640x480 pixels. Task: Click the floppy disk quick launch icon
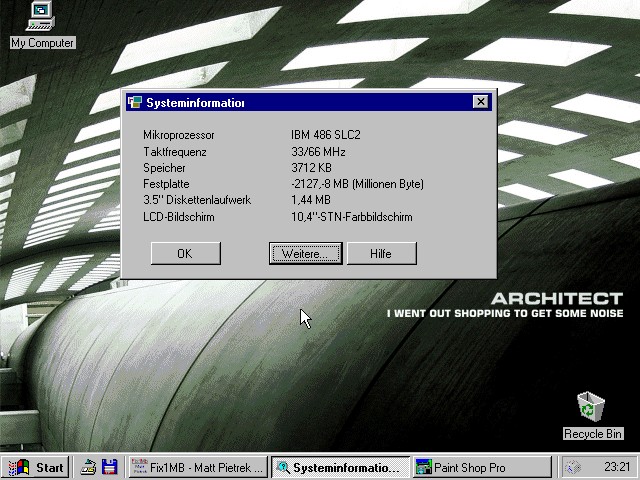click(109, 467)
